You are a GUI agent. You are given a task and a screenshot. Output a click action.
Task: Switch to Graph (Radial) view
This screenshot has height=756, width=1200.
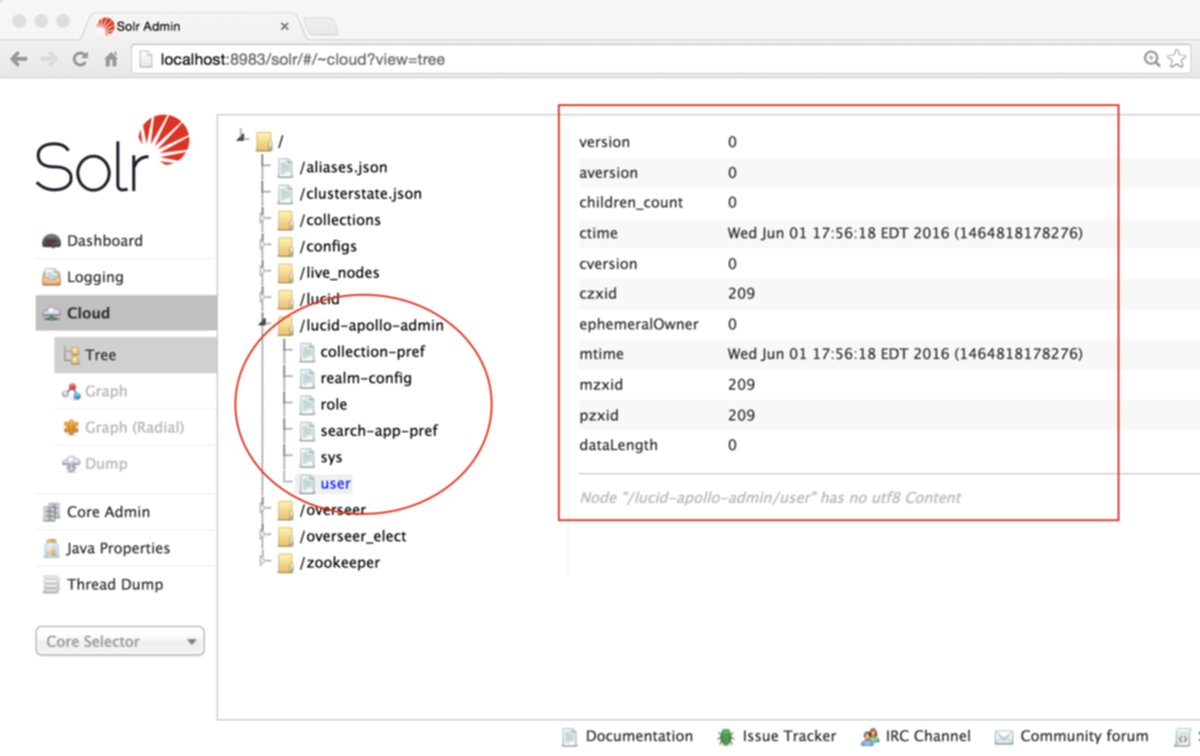click(x=135, y=427)
